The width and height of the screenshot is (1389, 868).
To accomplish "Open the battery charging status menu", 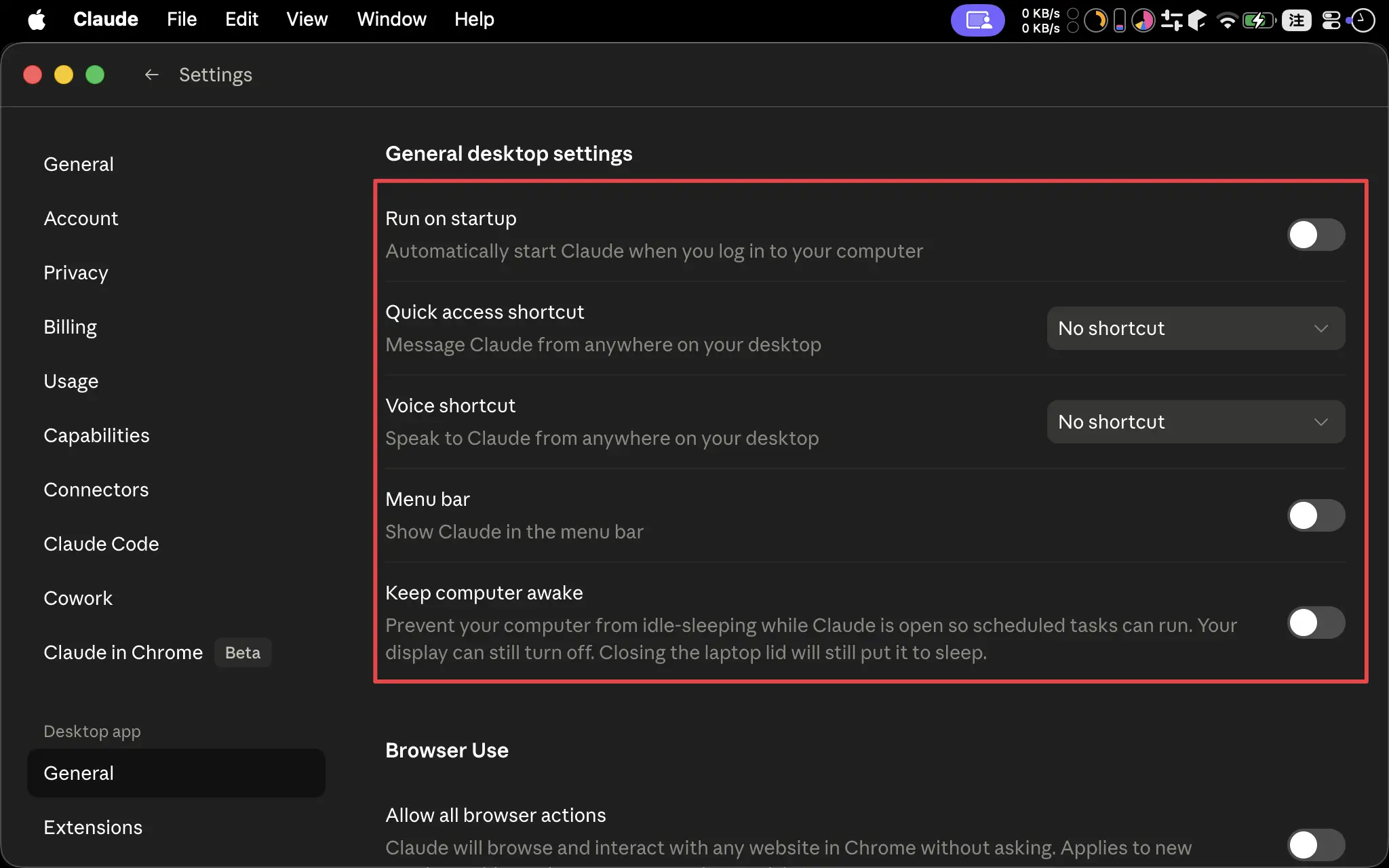I will (1259, 20).
